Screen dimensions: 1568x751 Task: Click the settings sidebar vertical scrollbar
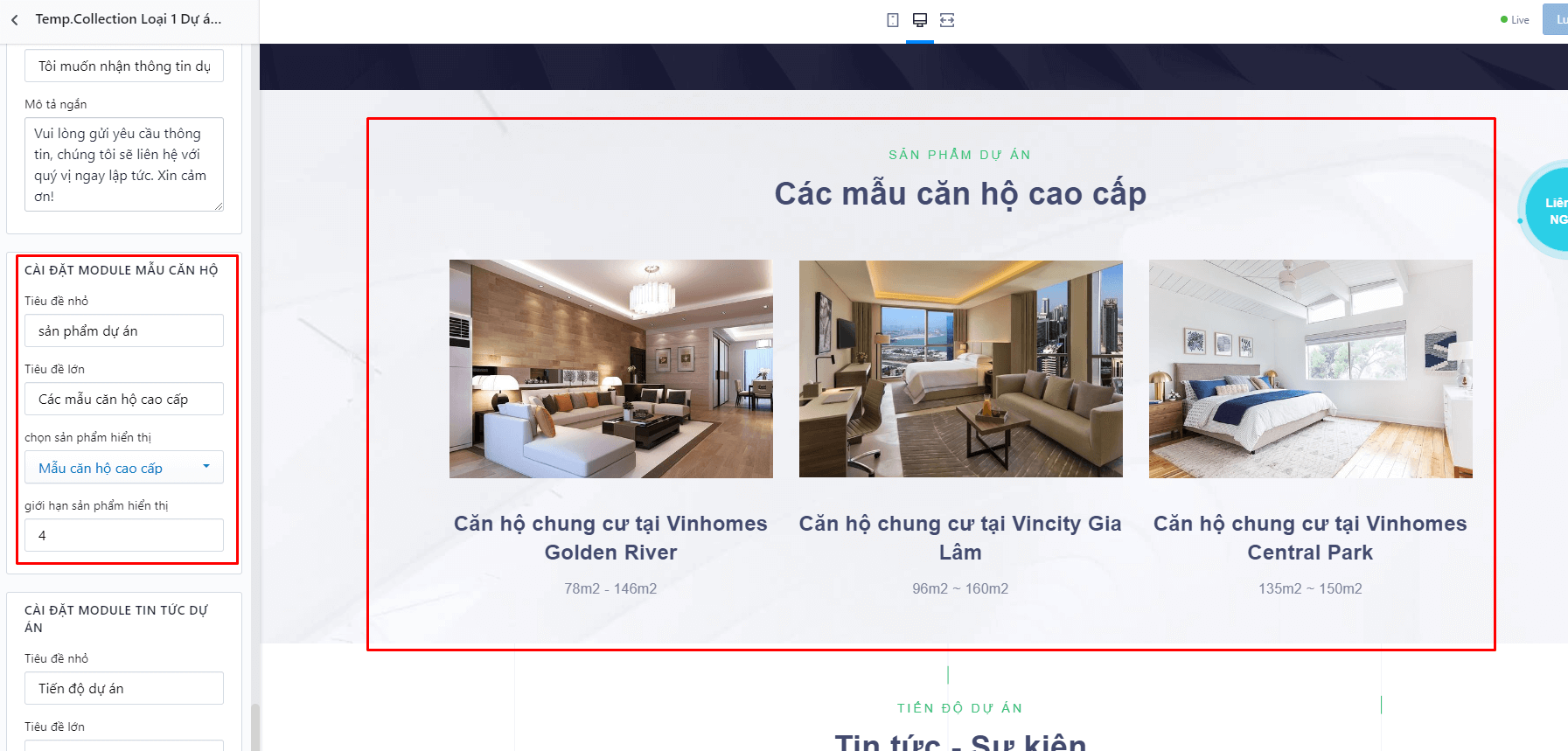(255, 726)
